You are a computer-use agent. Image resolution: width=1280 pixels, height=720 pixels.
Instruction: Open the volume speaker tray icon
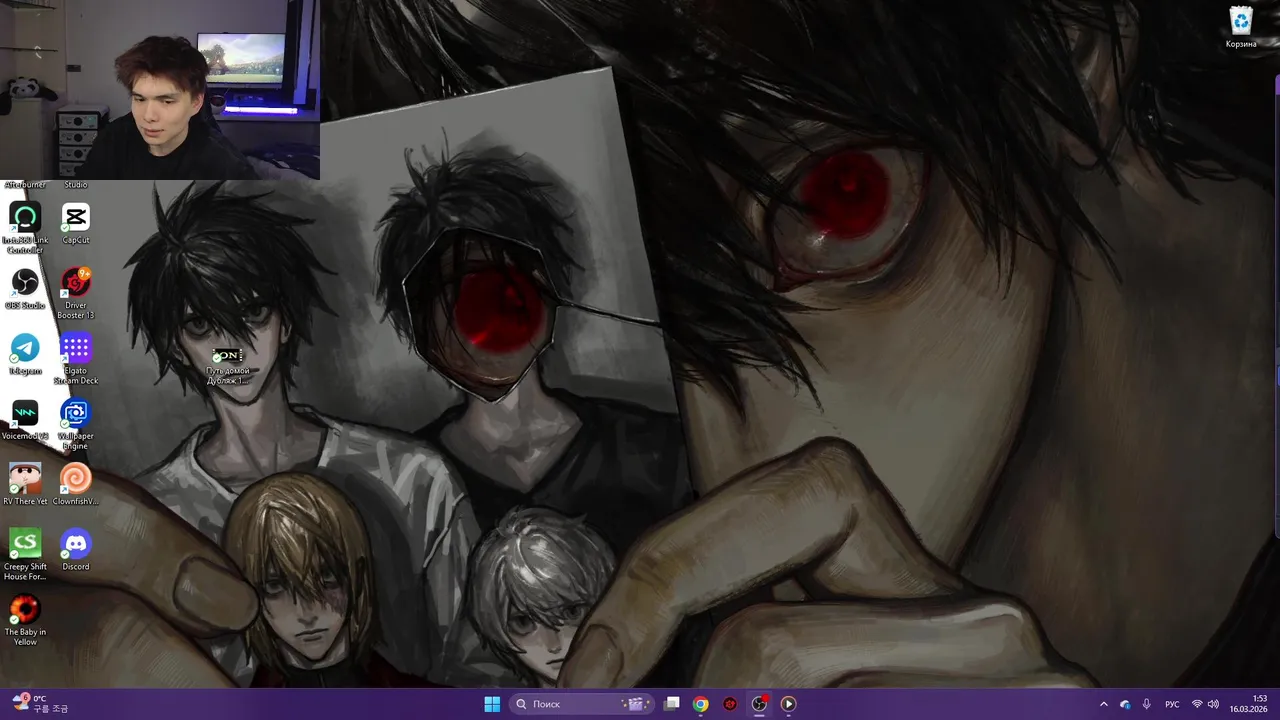point(1214,704)
